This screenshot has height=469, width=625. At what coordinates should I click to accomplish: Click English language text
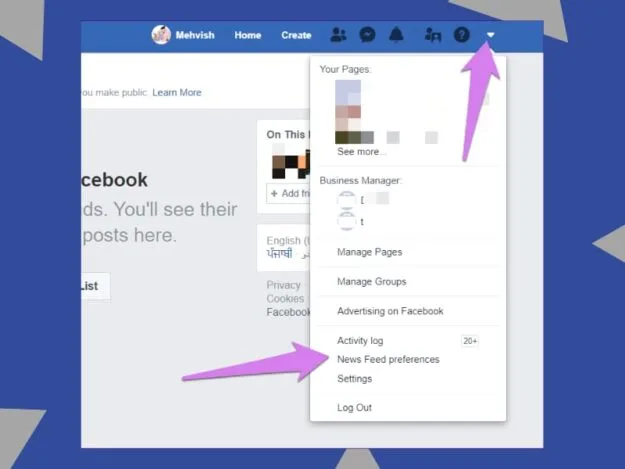(287, 241)
